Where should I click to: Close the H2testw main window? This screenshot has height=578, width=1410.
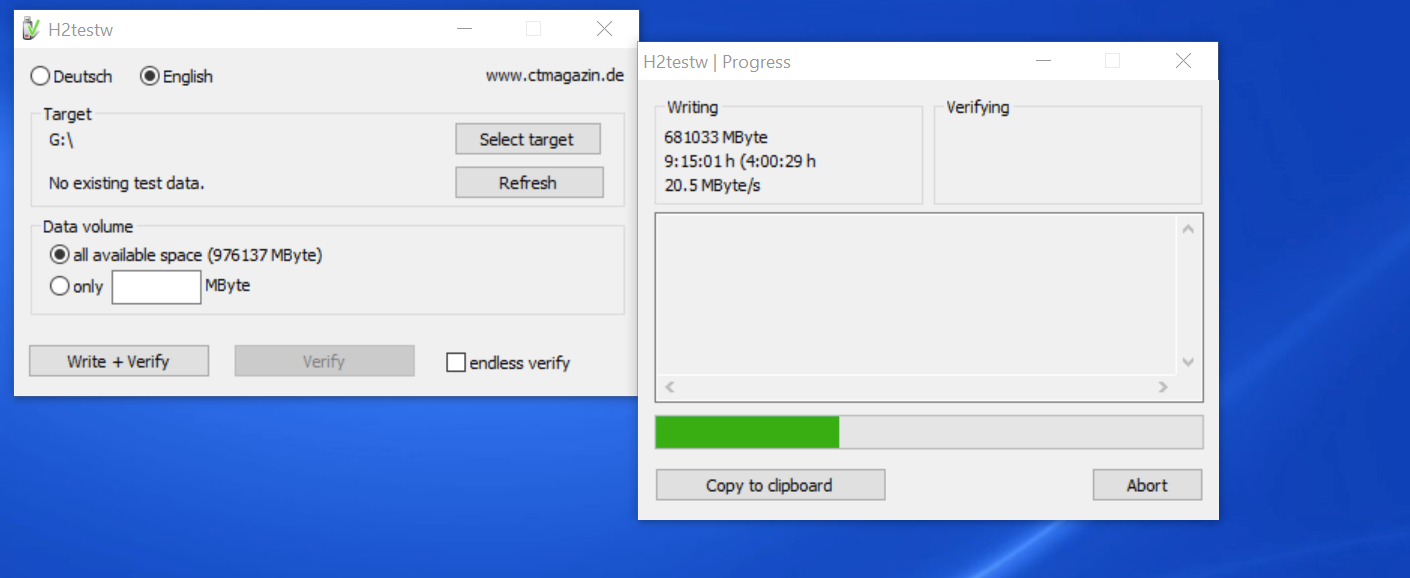pyautogui.click(x=604, y=29)
